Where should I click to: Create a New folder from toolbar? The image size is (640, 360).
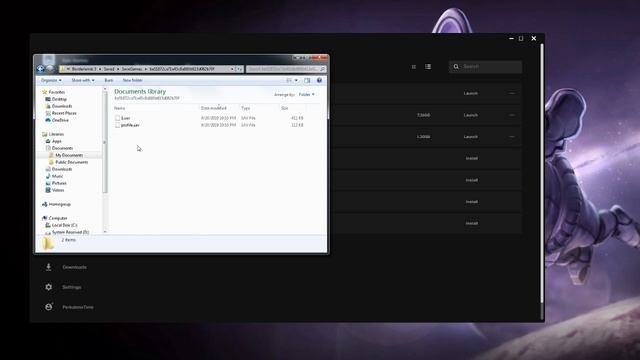(x=133, y=80)
